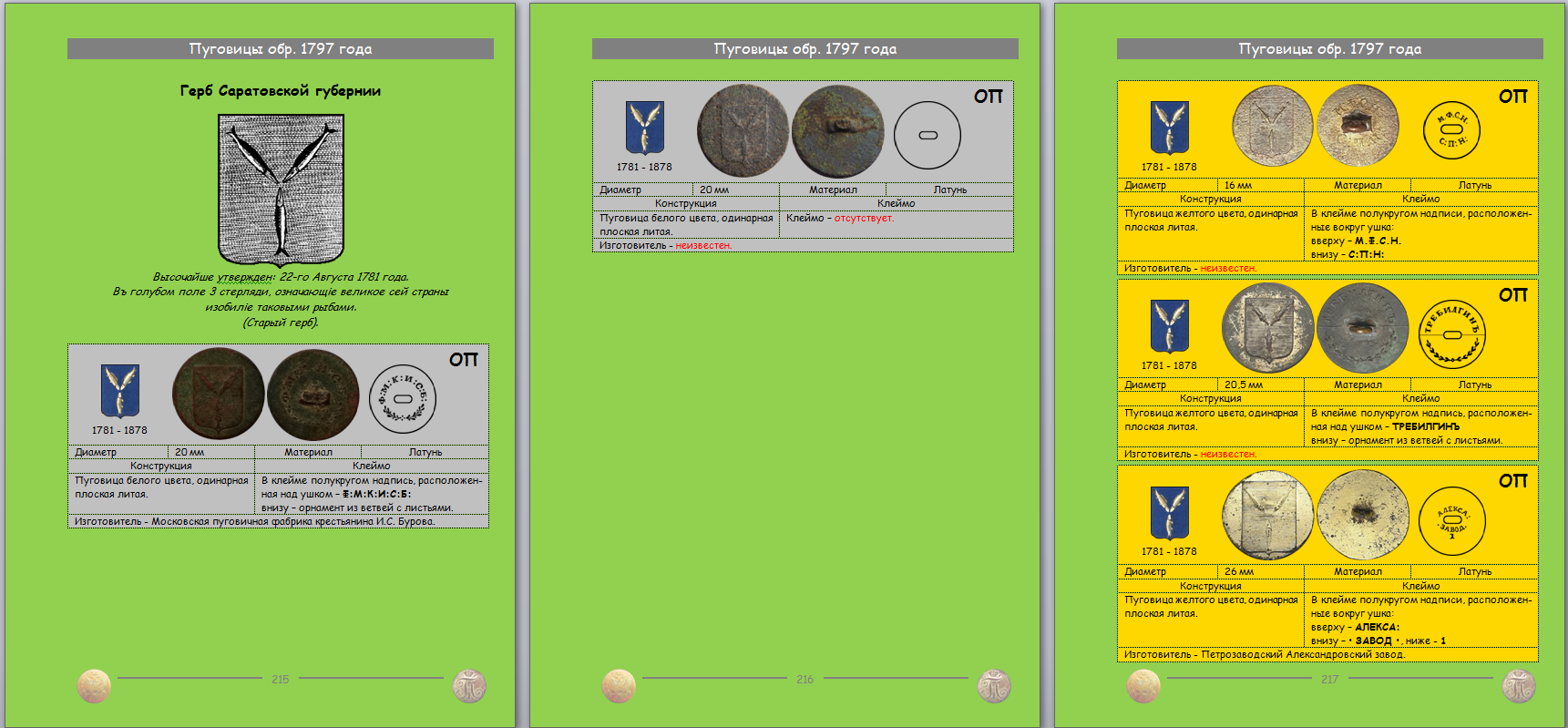Click the blue crest icon on page 216
This screenshot has width=1568, height=728.
tap(644, 128)
